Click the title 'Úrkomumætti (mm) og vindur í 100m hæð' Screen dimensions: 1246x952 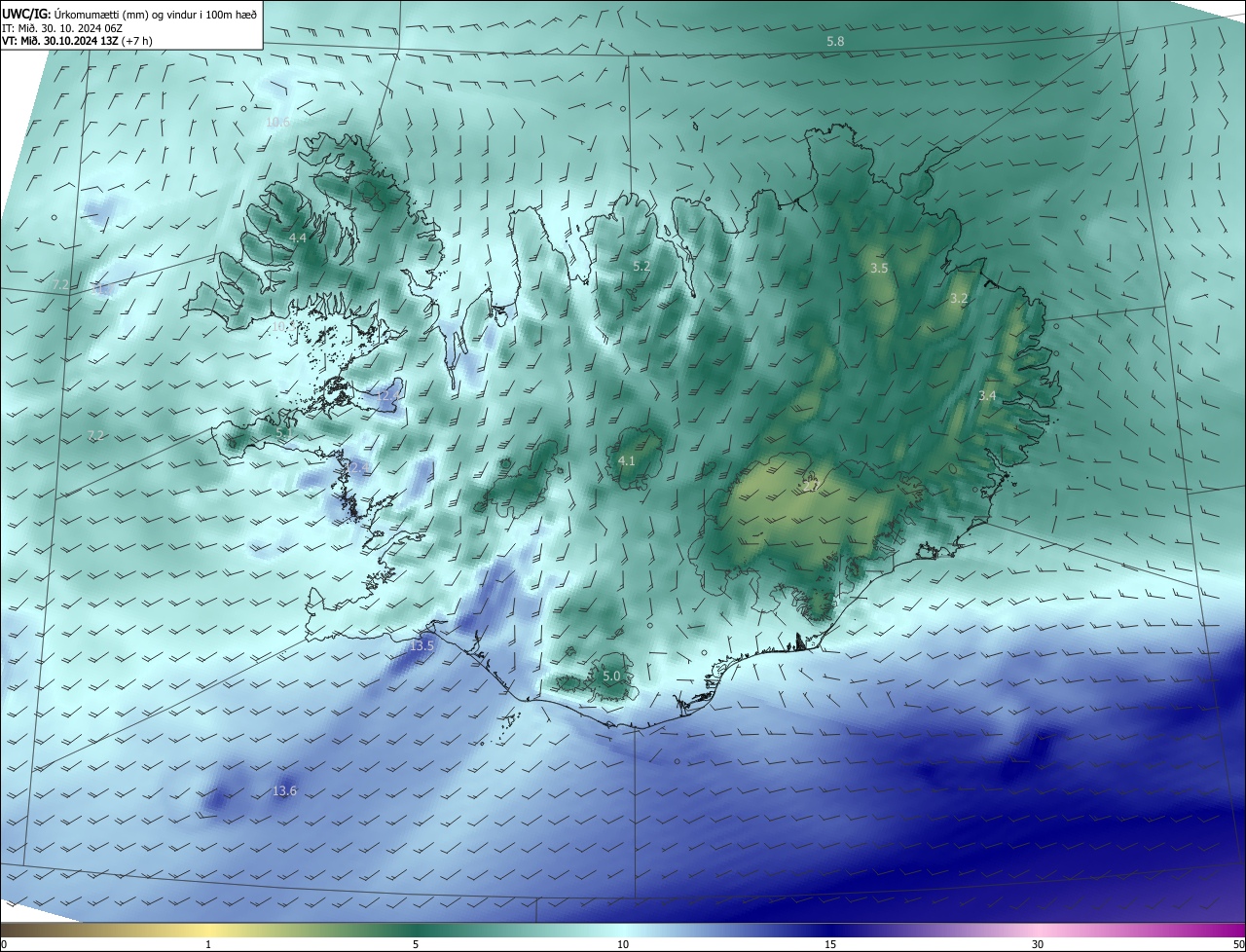[158, 14]
